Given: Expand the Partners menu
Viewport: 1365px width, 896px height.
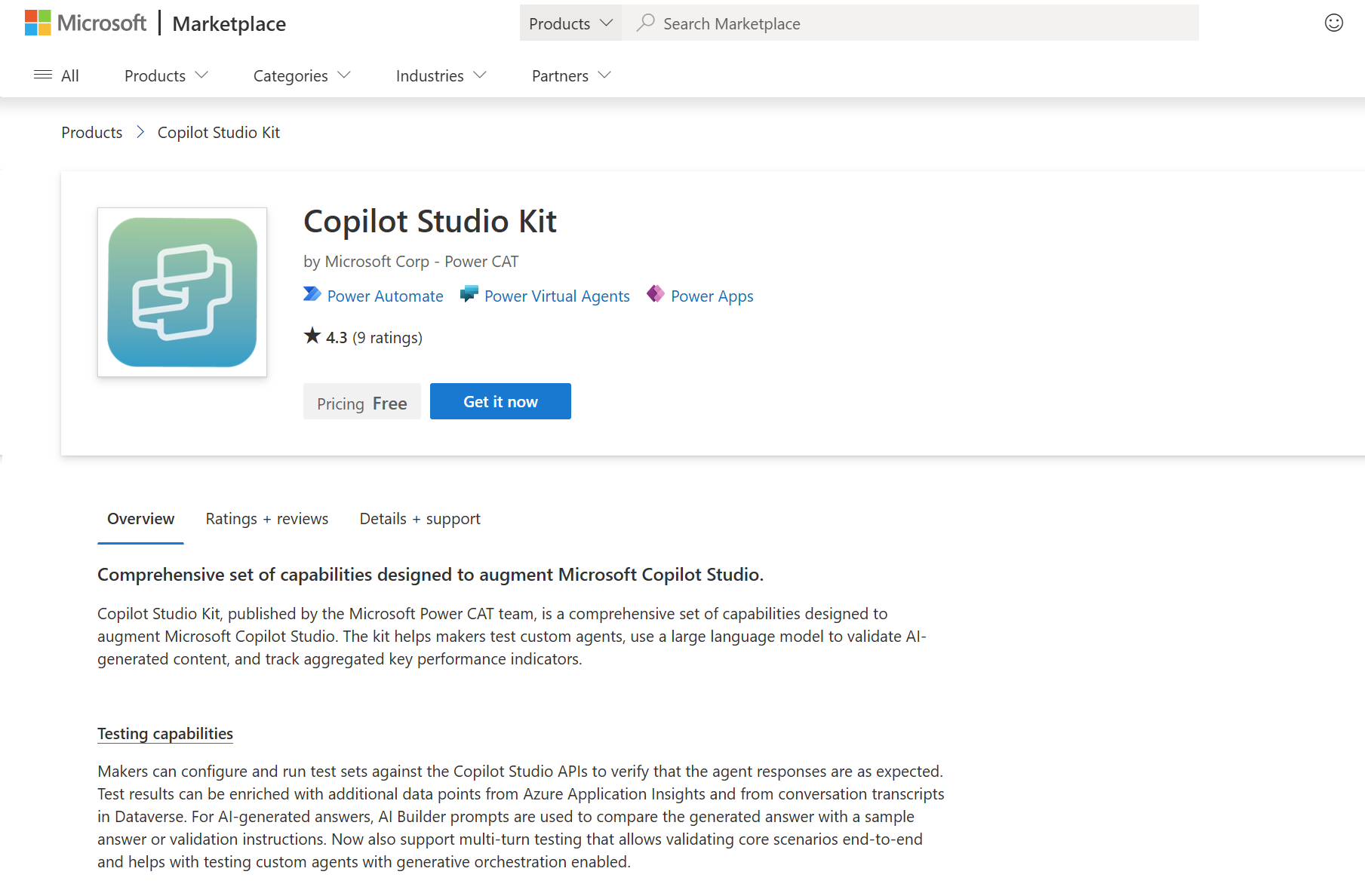Looking at the screenshot, I should [571, 75].
